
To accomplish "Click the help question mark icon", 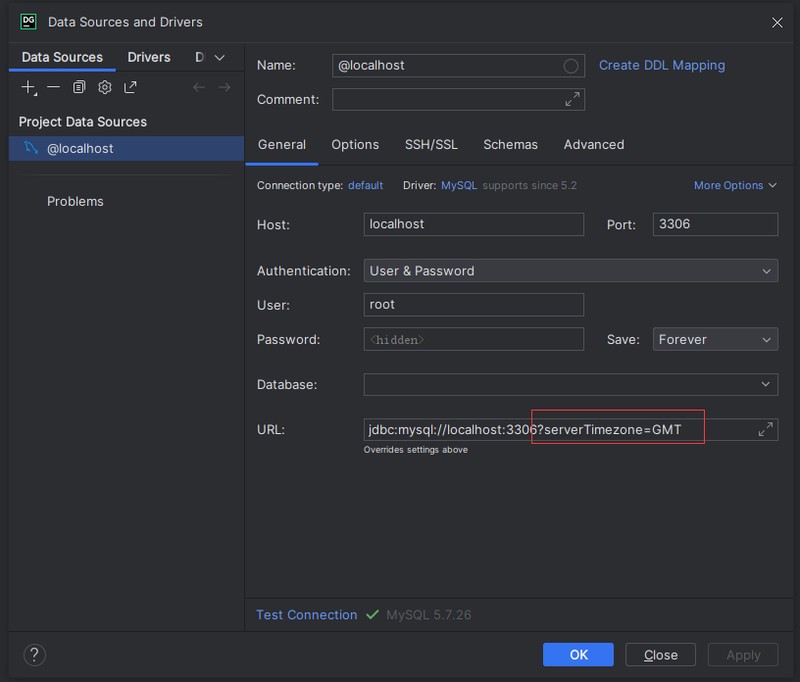I will coord(35,655).
